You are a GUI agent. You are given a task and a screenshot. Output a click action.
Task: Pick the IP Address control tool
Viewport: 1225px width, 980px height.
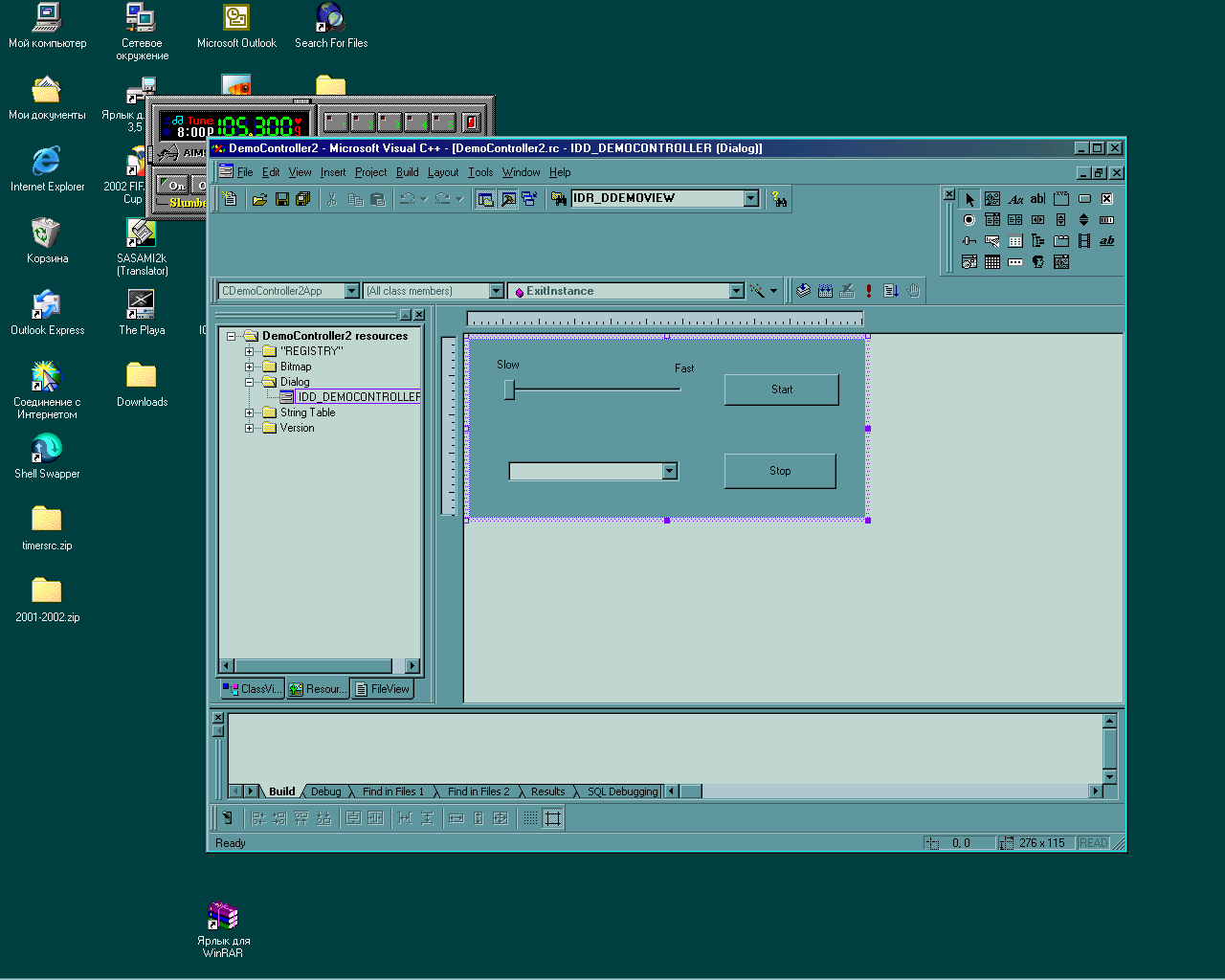[1015, 262]
